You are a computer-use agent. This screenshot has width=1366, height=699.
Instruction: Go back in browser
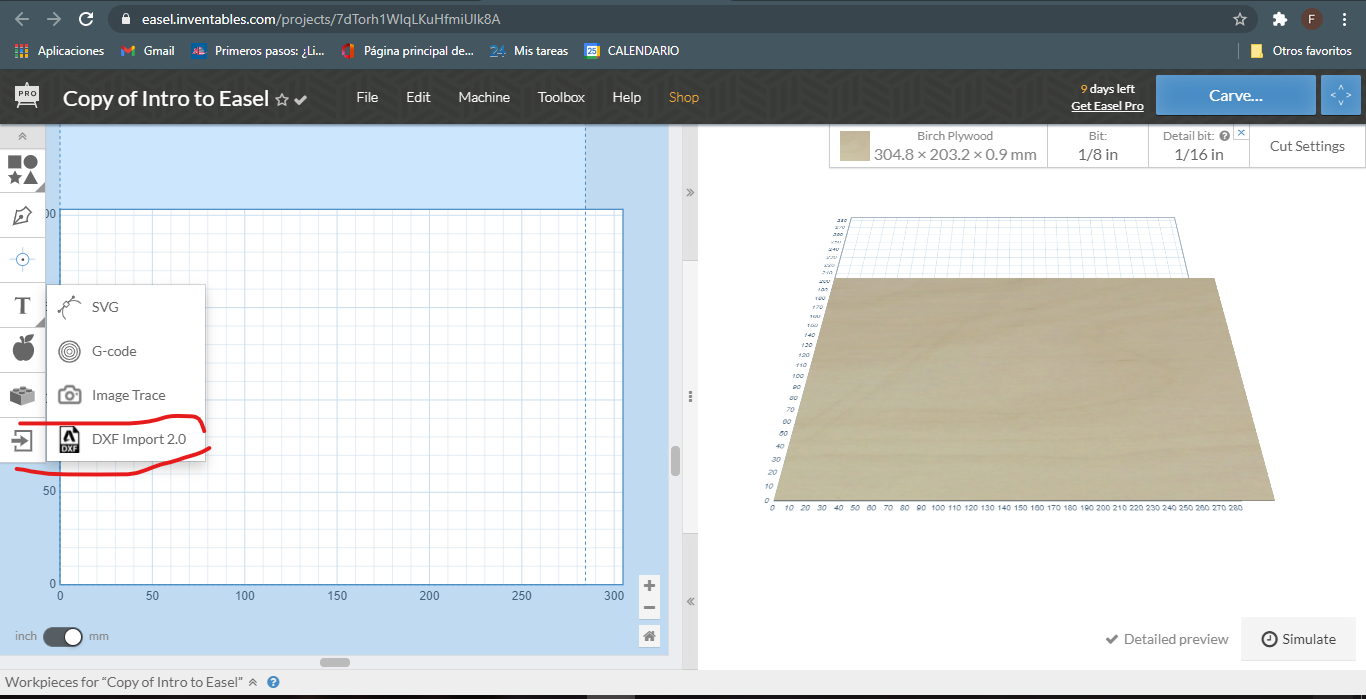22,19
